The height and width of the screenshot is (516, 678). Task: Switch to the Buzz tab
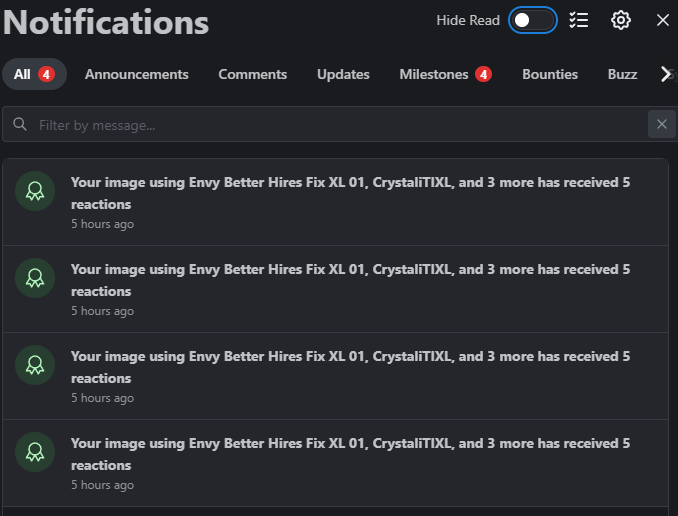click(622, 74)
